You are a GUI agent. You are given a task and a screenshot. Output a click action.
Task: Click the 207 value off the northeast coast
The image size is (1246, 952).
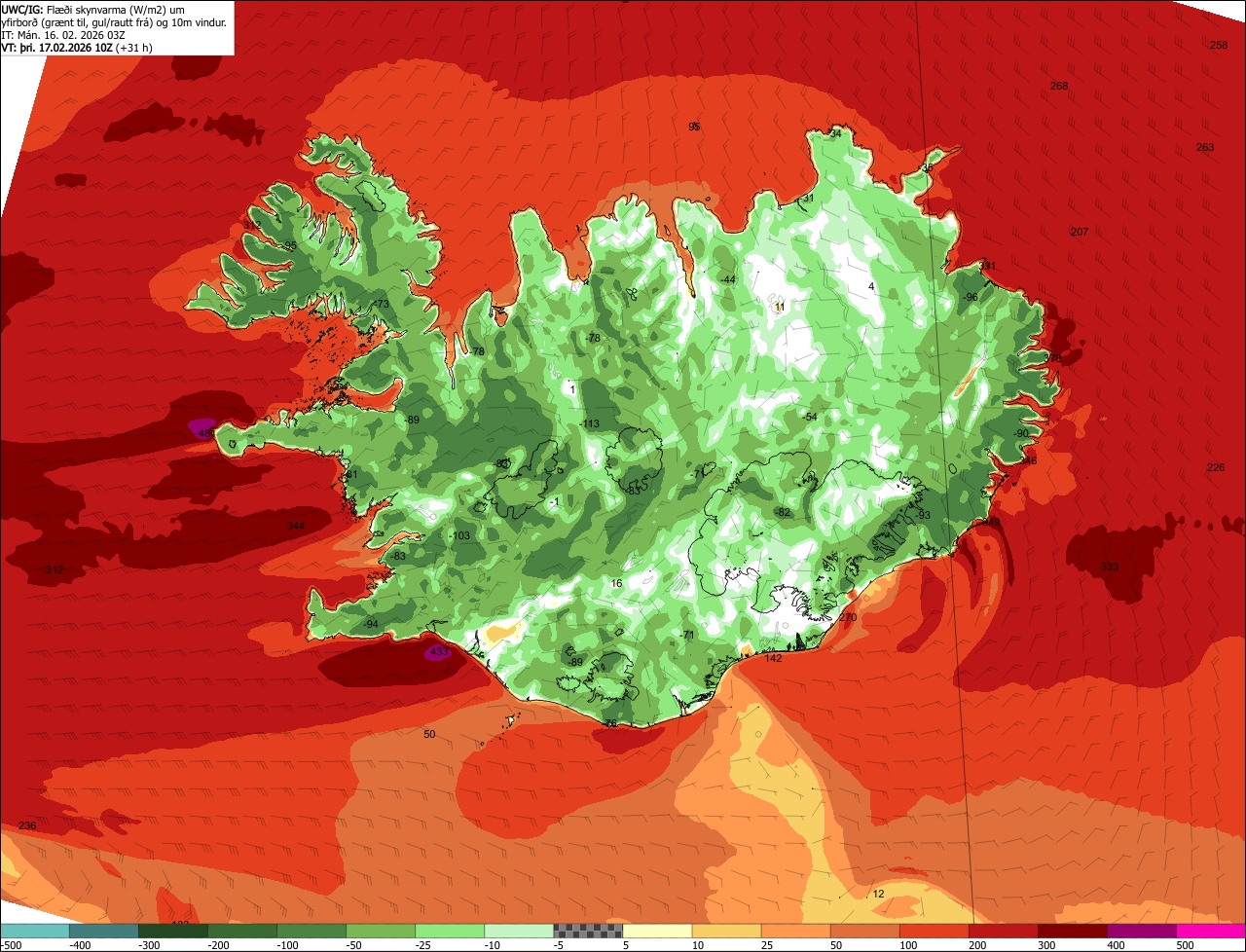(1079, 232)
